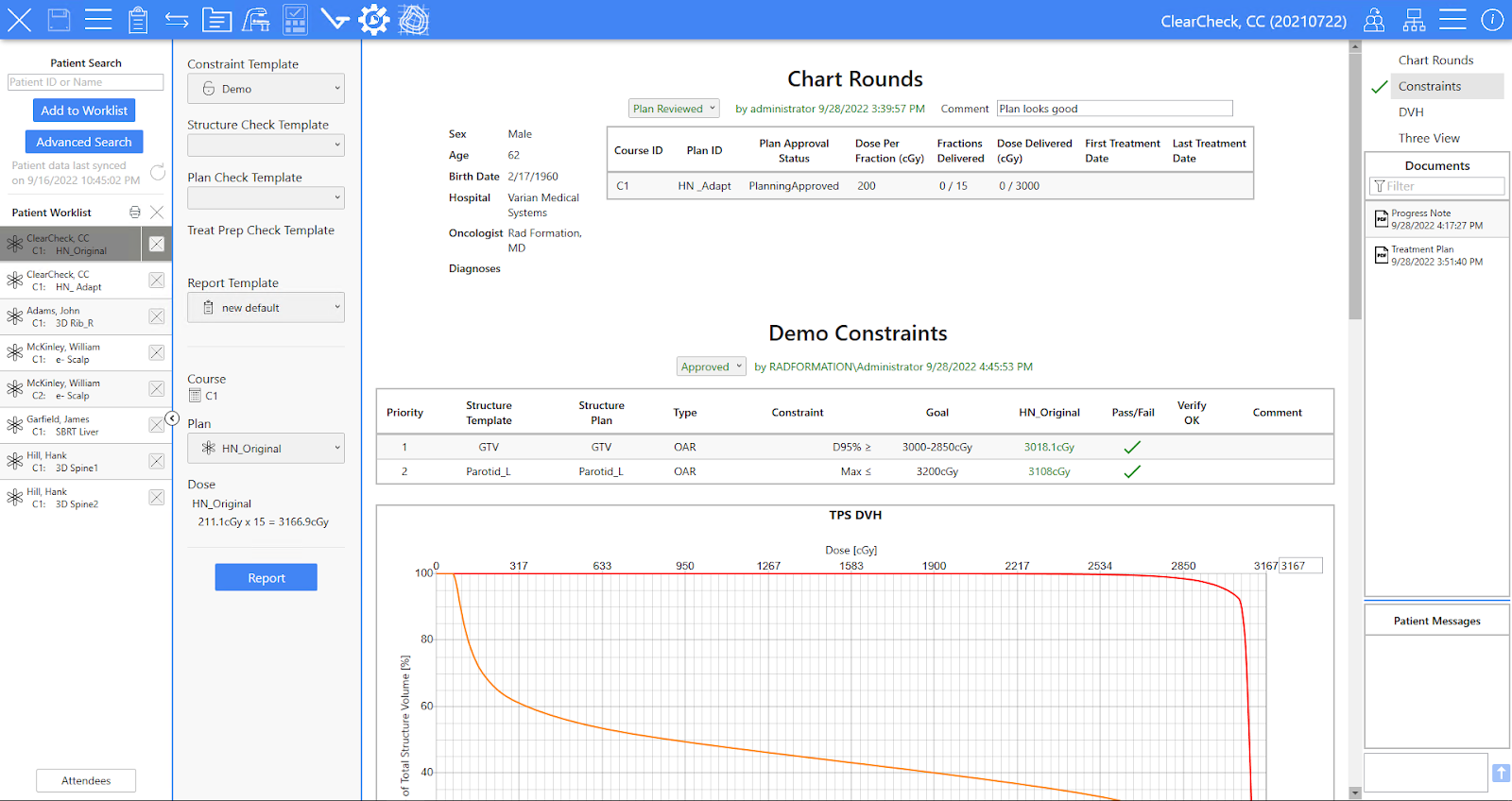Open the Report Template dropdown
The image size is (1512, 801).
[x=266, y=308]
